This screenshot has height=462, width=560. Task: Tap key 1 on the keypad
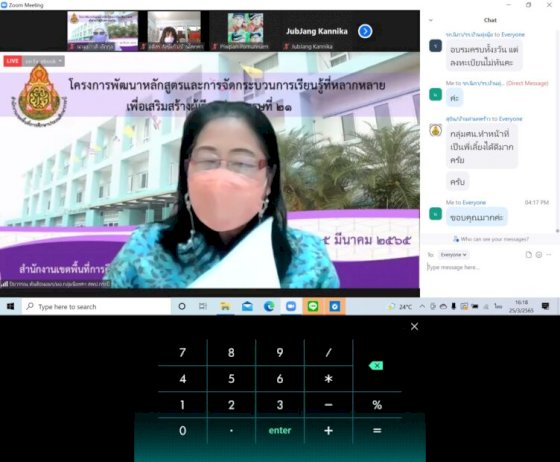click(x=182, y=405)
